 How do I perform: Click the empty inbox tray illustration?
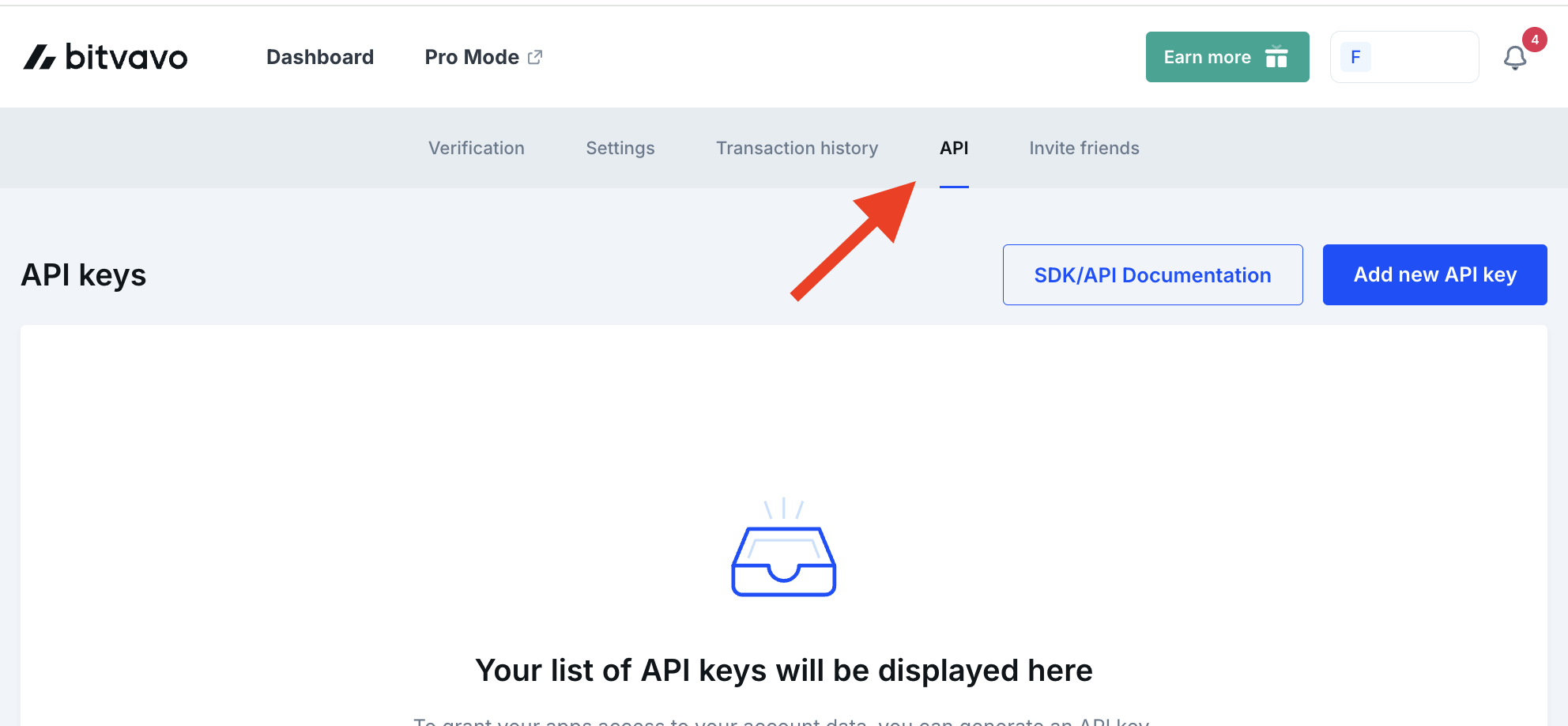[x=783, y=546]
